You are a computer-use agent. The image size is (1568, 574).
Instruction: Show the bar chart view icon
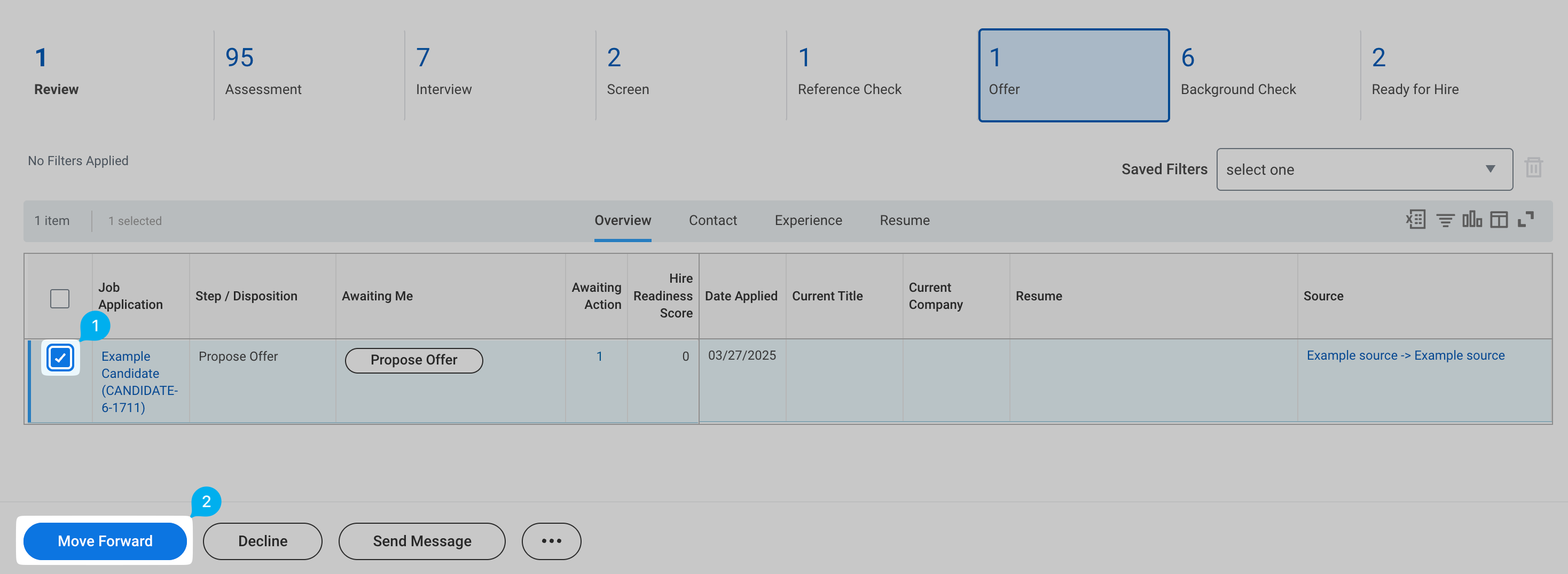(1472, 219)
